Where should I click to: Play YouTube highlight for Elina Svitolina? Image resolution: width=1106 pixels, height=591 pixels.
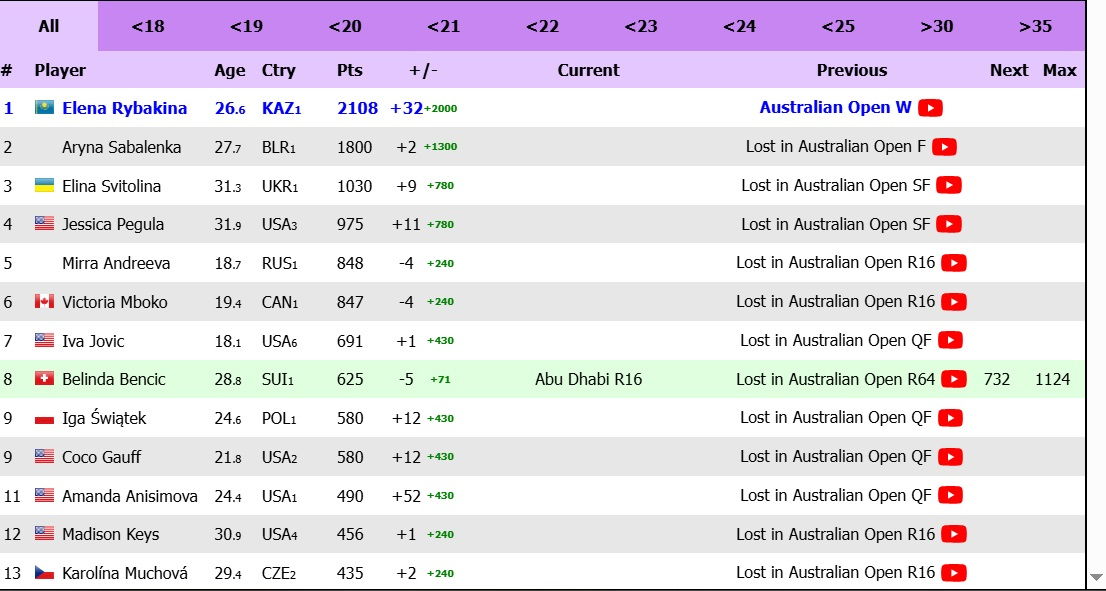tap(949, 186)
